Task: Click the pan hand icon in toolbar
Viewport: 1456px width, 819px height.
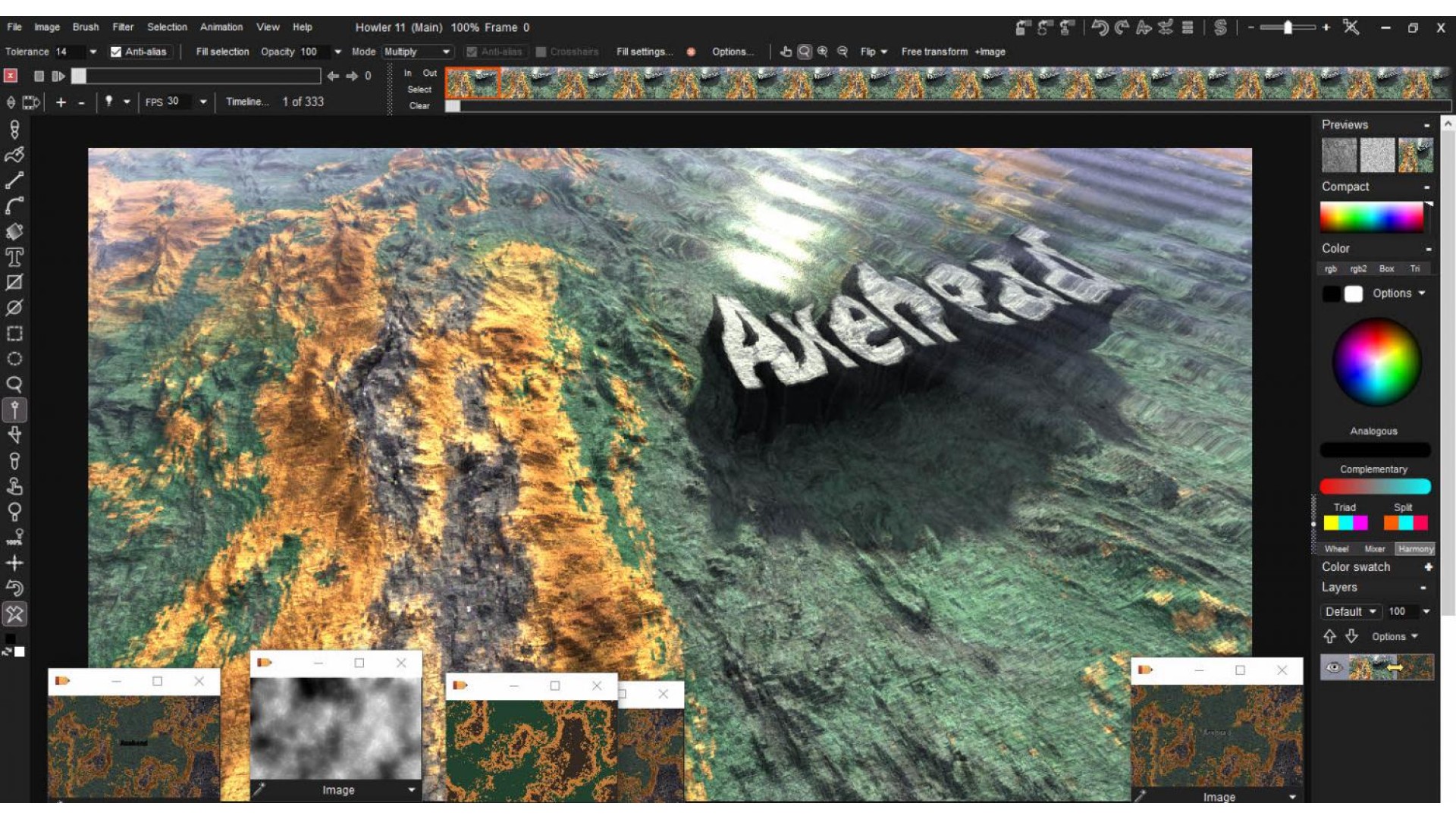Action: [x=786, y=52]
